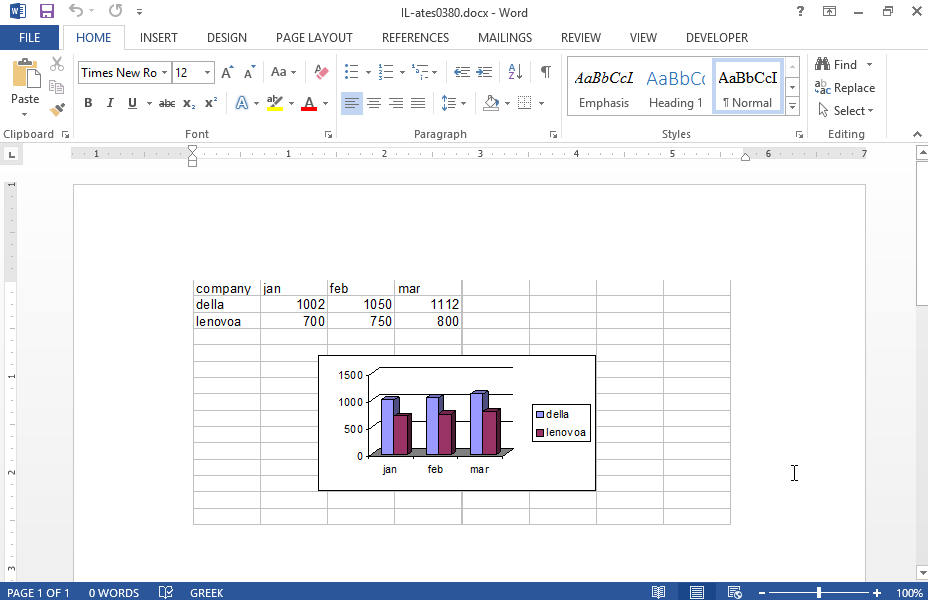Open the Bullets library dropdown

[368, 72]
